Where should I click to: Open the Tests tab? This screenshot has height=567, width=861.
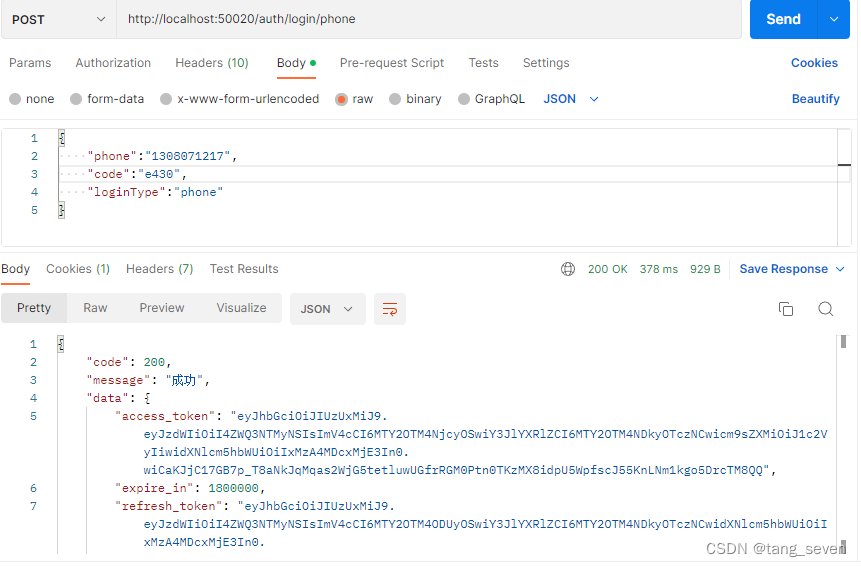pos(483,63)
